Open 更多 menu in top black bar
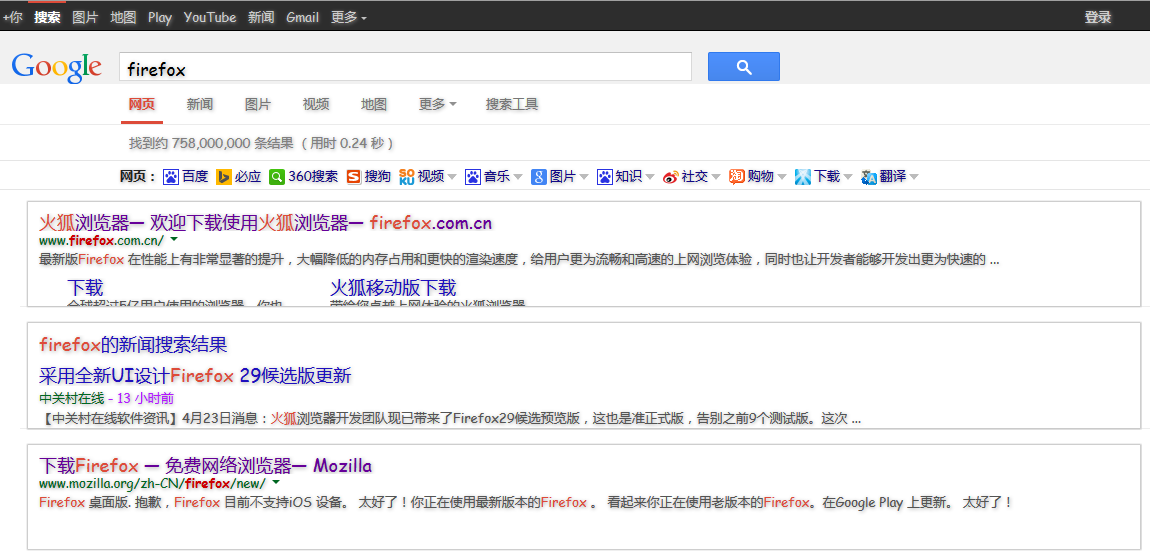This screenshot has height=555, width=1150. (349, 18)
